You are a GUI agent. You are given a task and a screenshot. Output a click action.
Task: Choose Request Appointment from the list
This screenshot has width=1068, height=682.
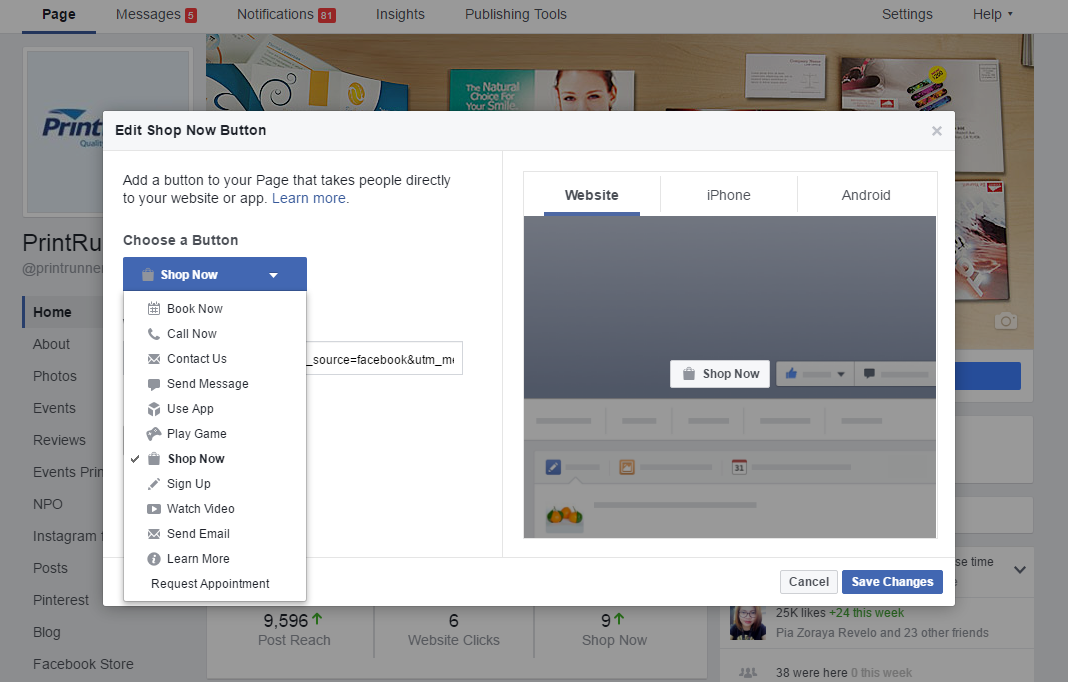click(210, 584)
